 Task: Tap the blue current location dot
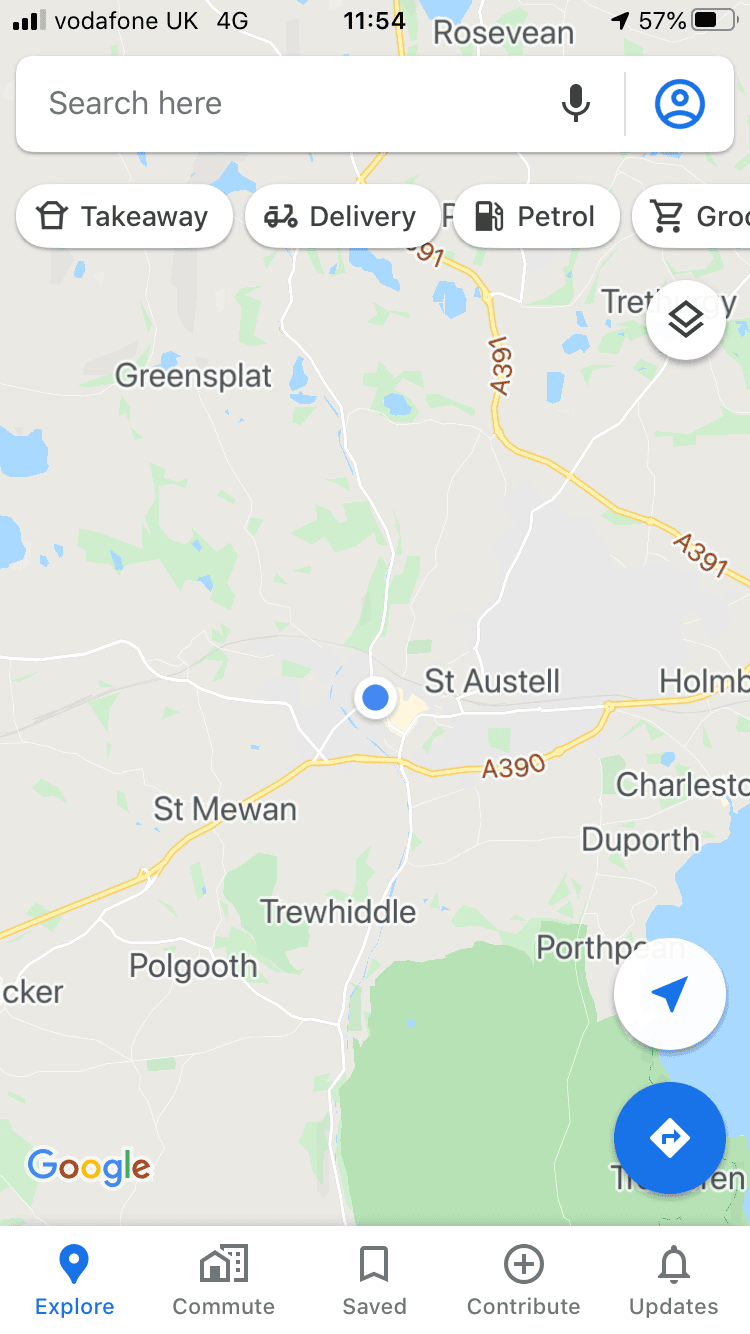(375, 697)
